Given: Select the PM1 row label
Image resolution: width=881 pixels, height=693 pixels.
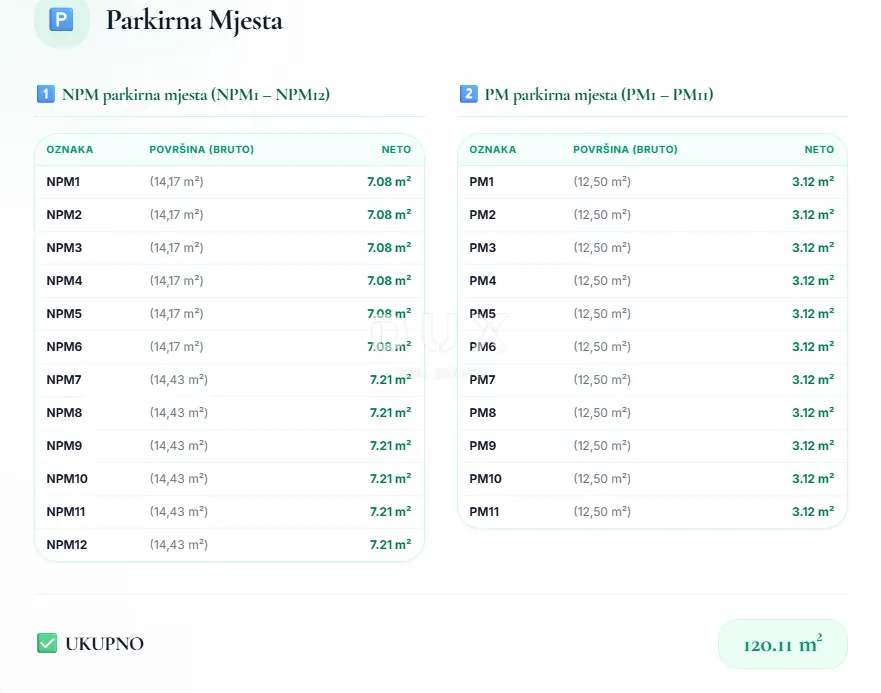Looking at the screenshot, I should [482, 182].
